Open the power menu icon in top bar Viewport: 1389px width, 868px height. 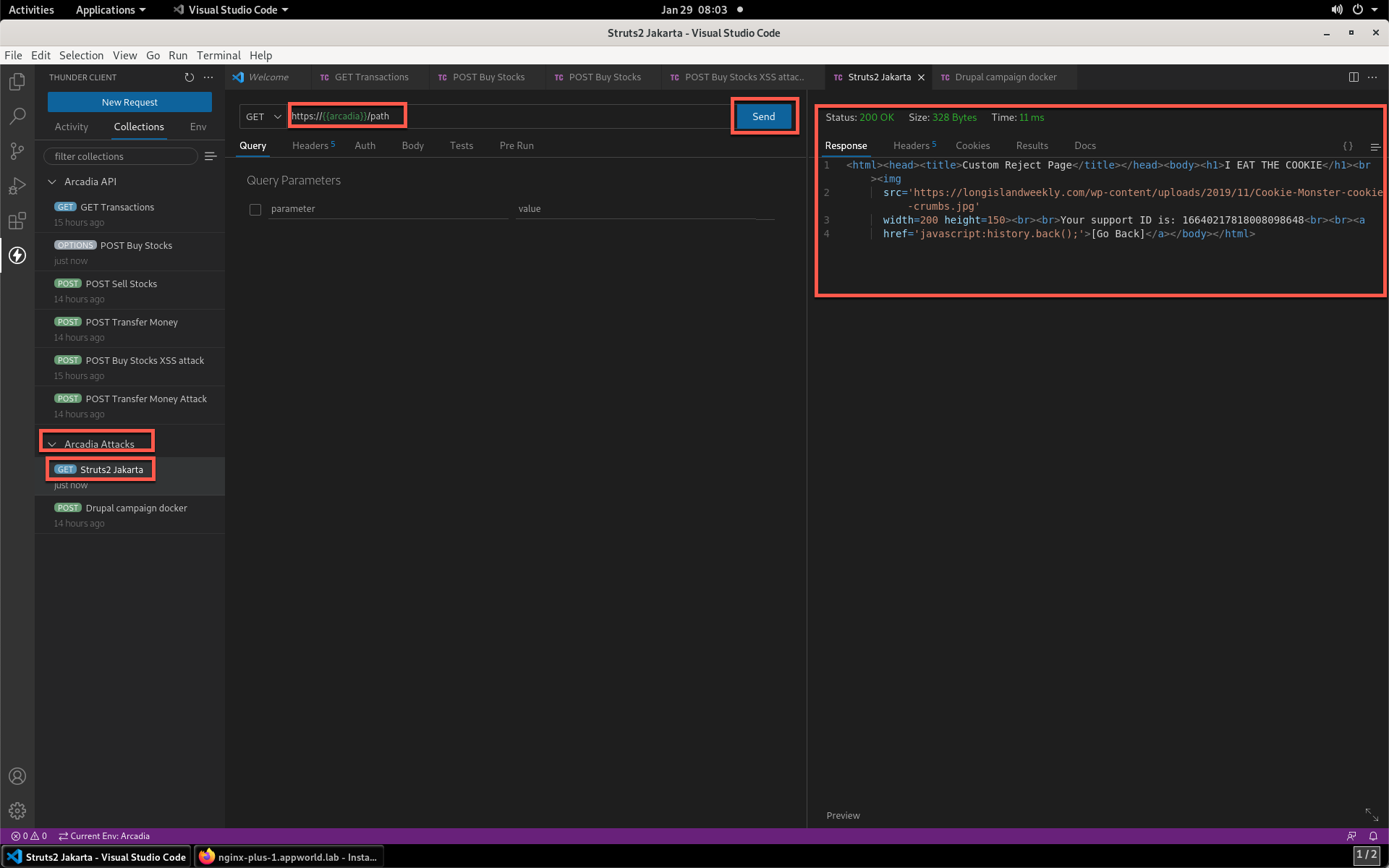(x=1358, y=9)
